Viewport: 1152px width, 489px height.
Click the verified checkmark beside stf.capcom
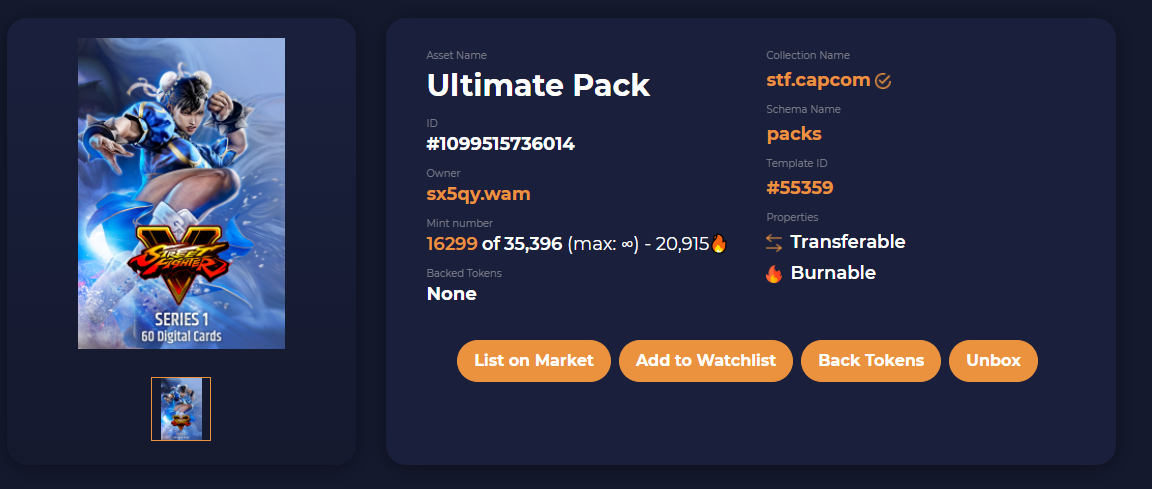tap(883, 81)
